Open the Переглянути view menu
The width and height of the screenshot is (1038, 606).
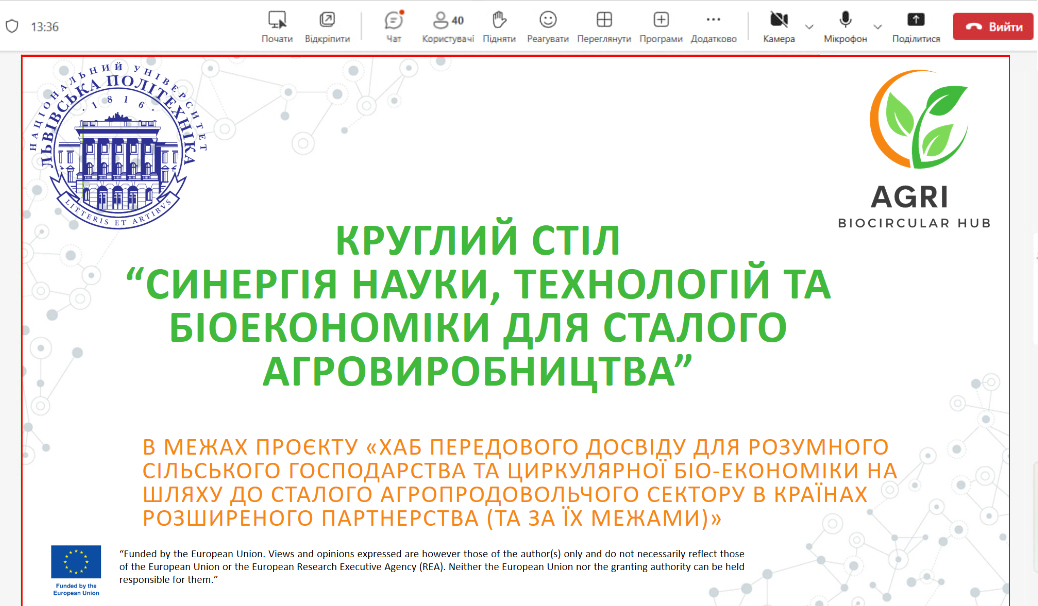click(x=604, y=21)
